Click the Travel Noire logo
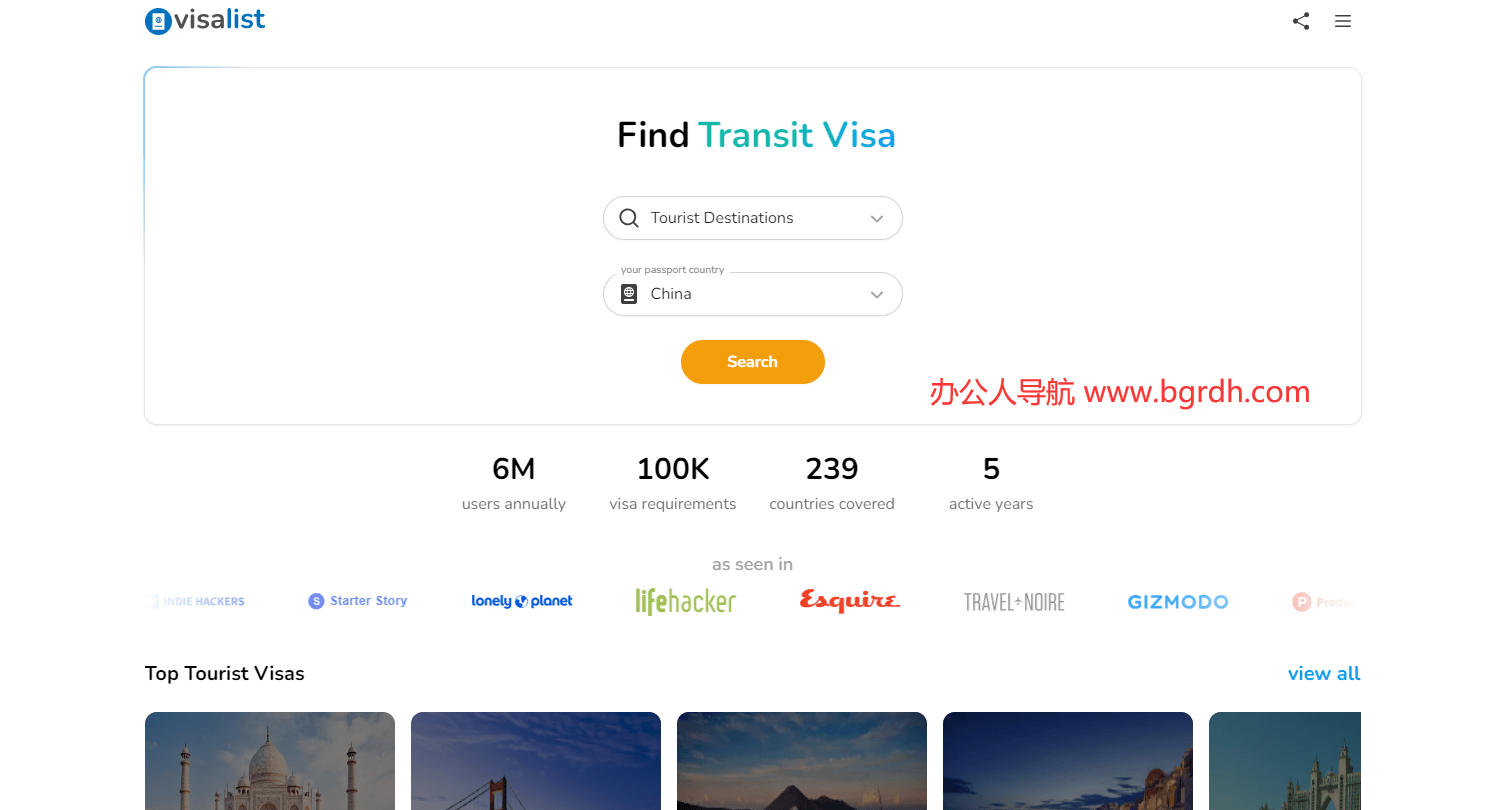1491x810 pixels. (1014, 602)
